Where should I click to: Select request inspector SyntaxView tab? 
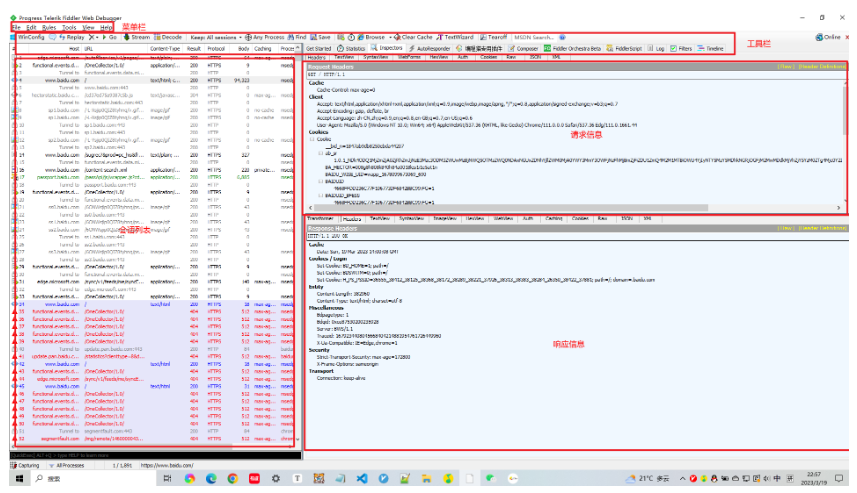coord(376,57)
